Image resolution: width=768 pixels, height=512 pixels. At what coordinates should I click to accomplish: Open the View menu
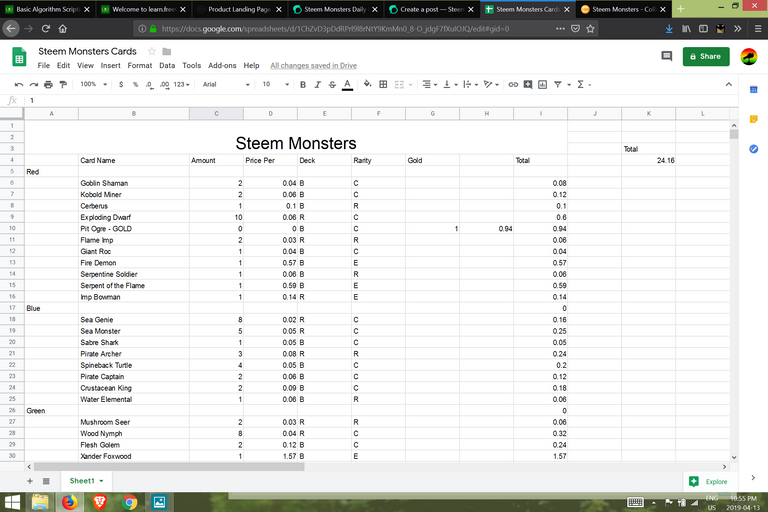coord(85,66)
